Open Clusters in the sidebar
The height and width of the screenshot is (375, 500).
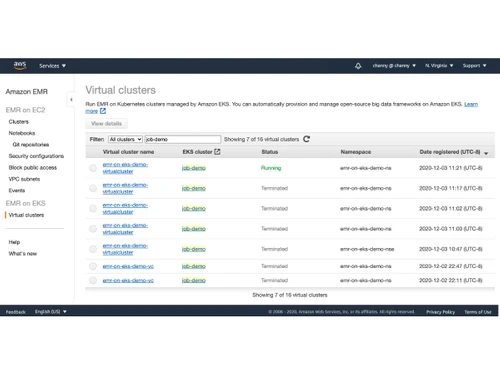(x=19, y=122)
